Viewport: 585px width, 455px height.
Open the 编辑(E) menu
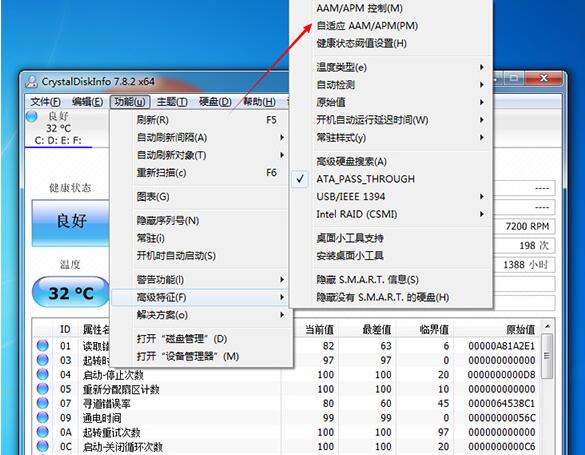[87, 101]
